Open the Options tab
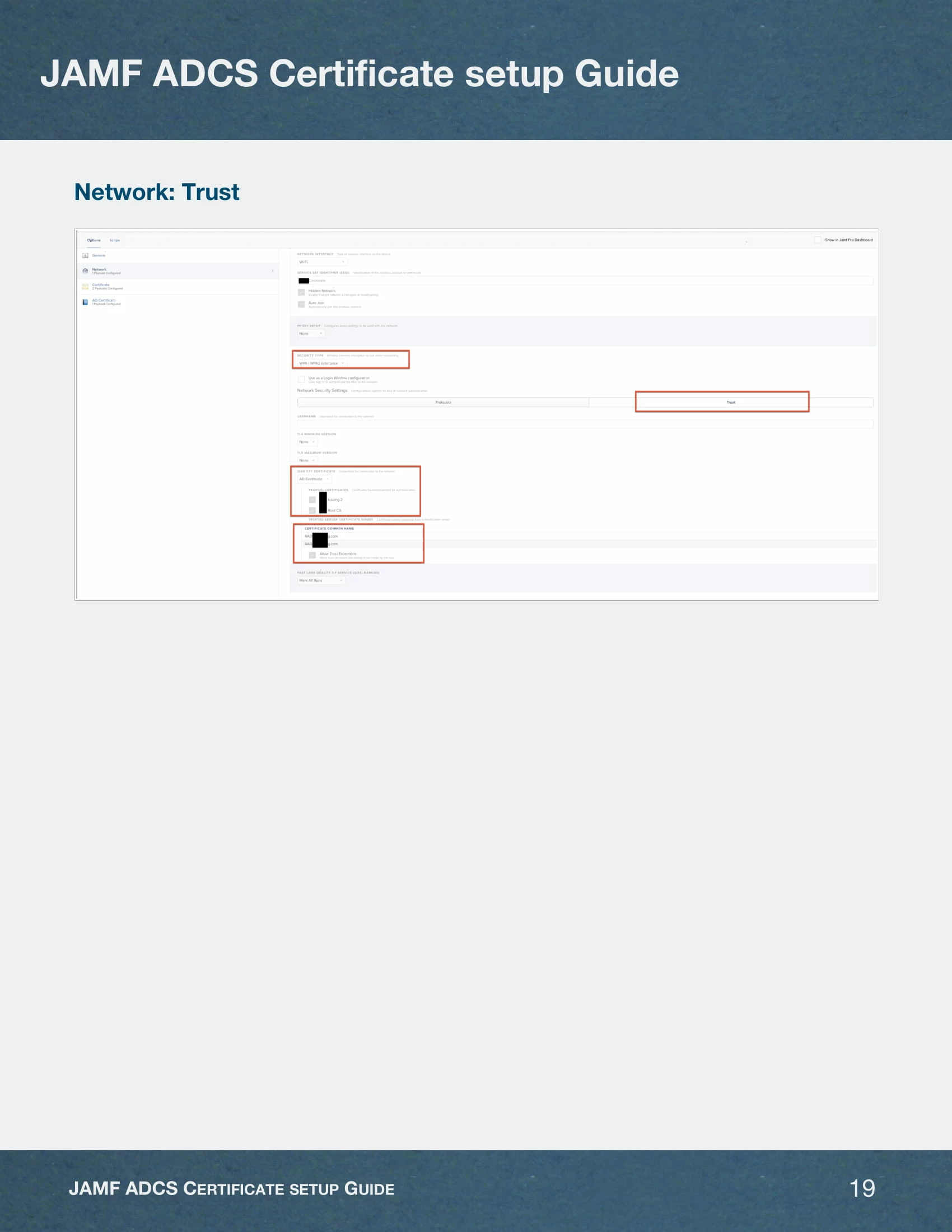The width and height of the screenshot is (952, 1232). 94,240
